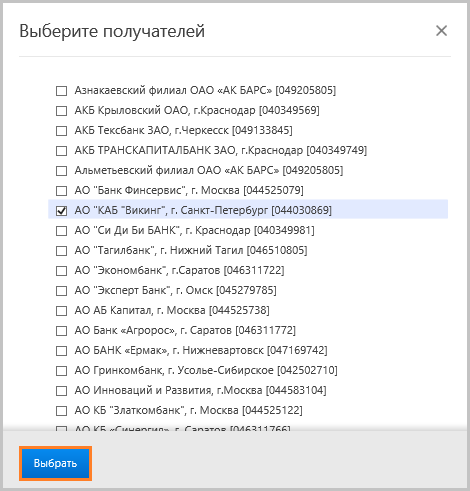Enable АКБ ТРАНСКАПИТАЛБАНК ЗАО checkbox
470x491 pixels.
coord(61,151)
